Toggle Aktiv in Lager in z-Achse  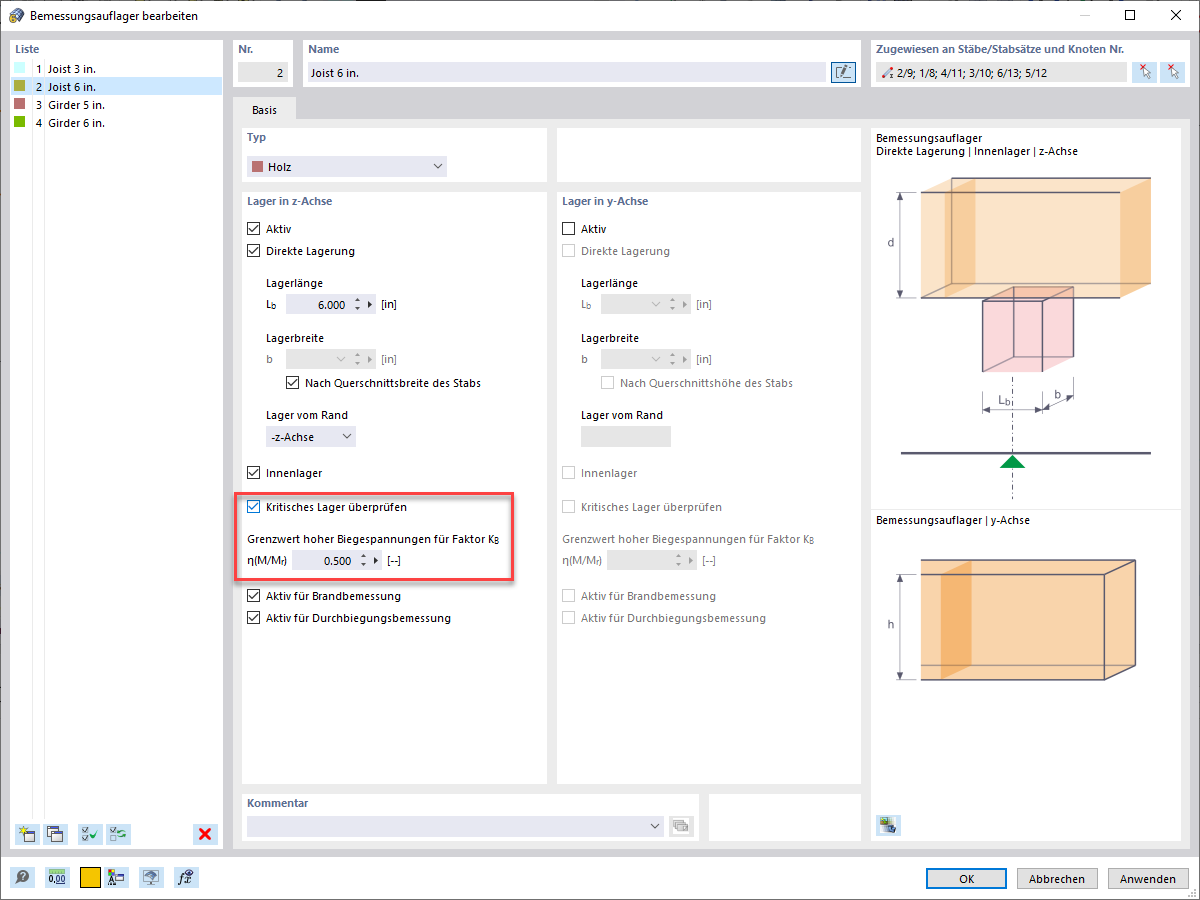click(253, 229)
